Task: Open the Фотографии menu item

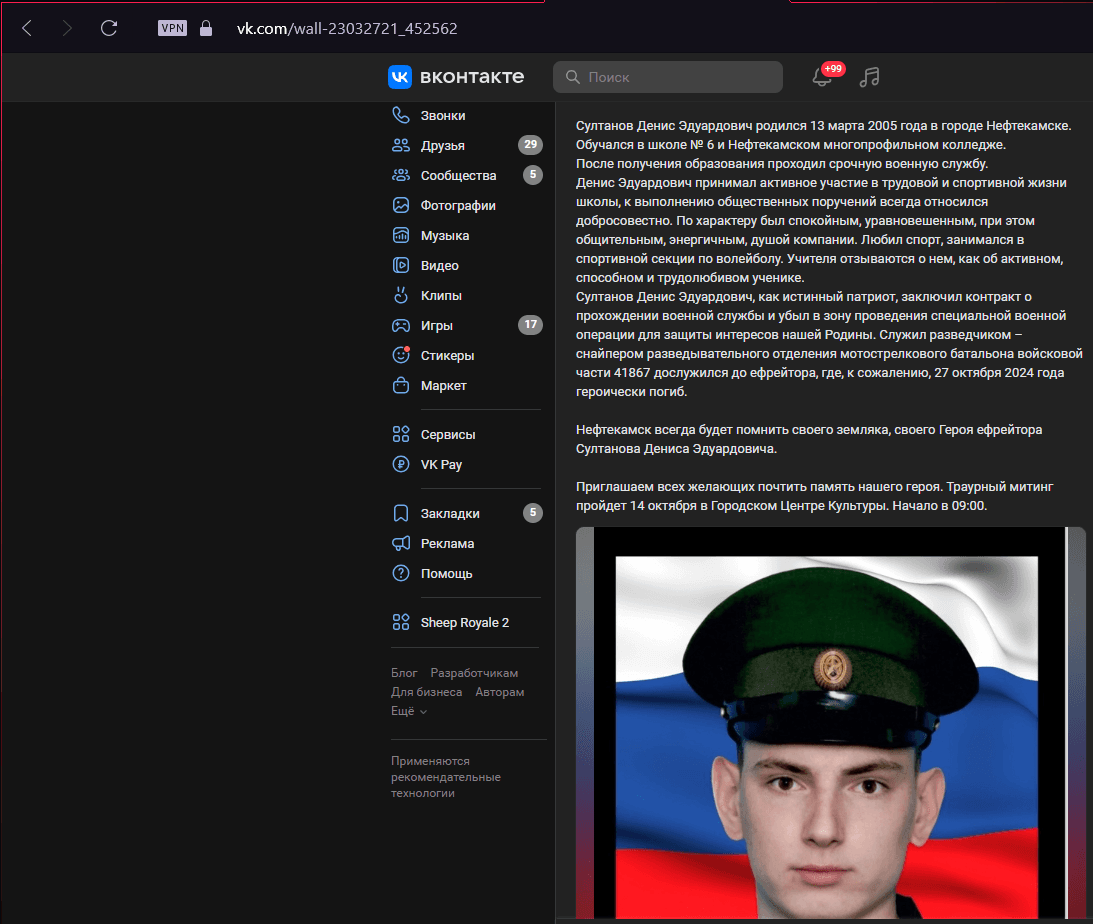Action: 458,206
